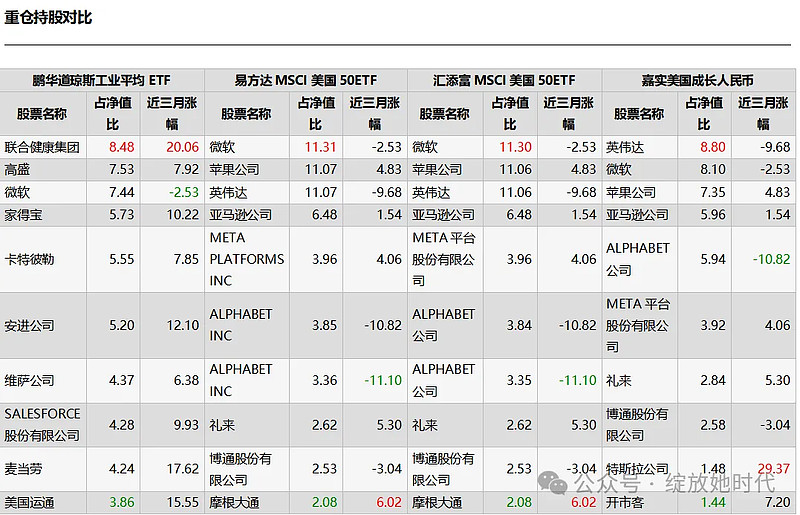Select the 嘉实美国成长人民币 header

(x=697, y=80)
